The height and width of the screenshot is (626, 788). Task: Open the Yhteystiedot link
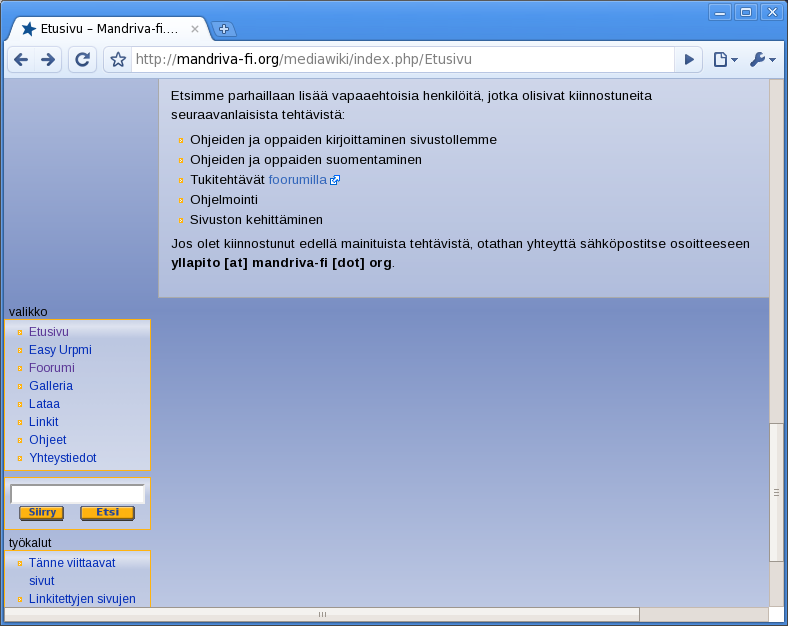(x=63, y=459)
